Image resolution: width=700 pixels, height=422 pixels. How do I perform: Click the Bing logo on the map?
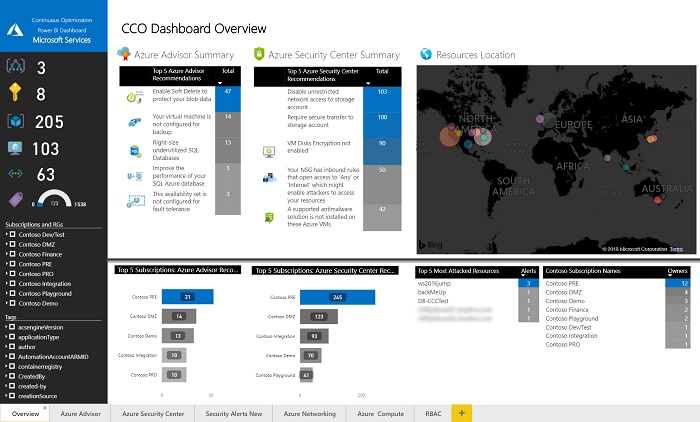coord(430,245)
